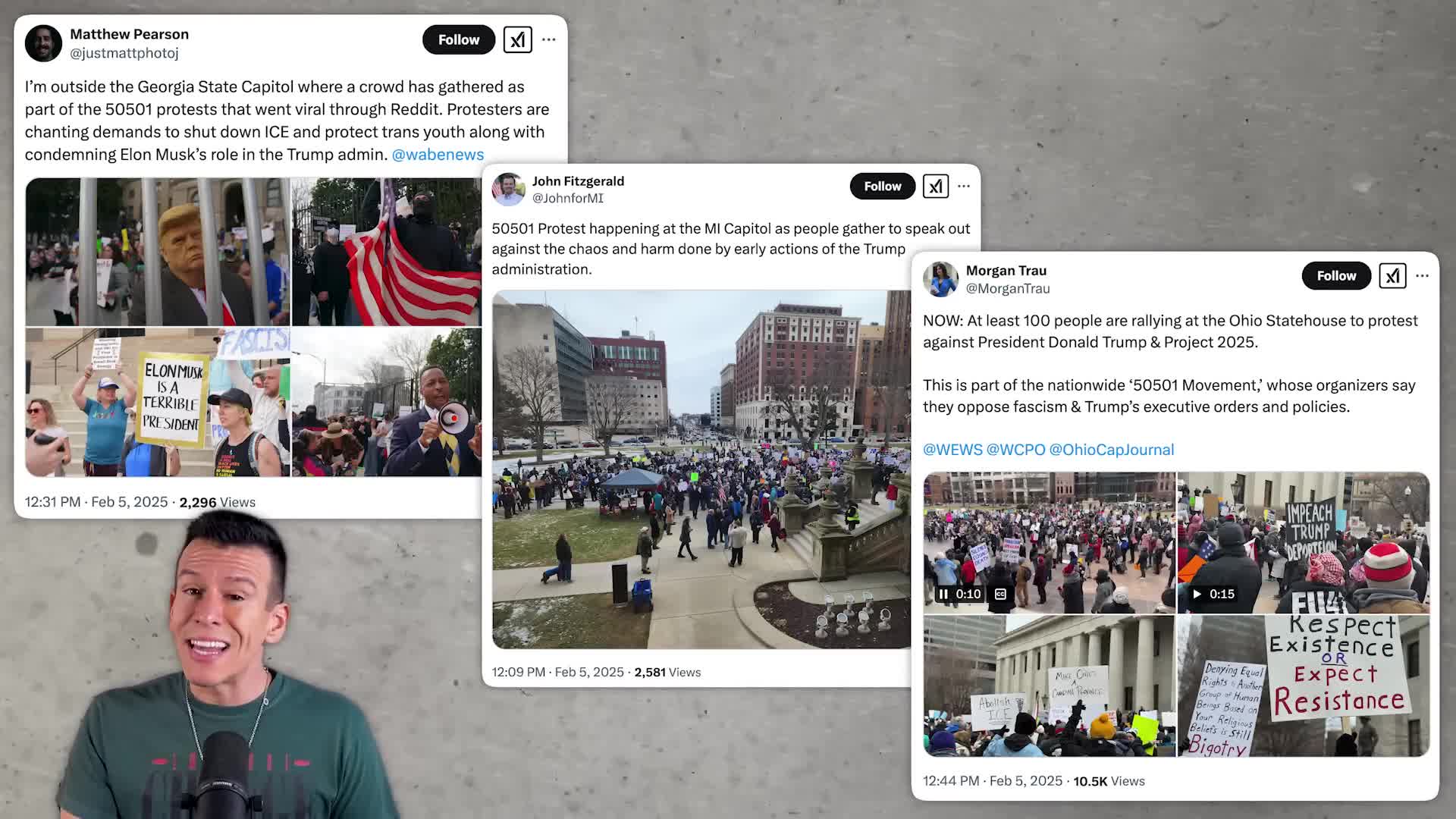This screenshot has width=1456, height=819.
Task: Open Morgan Trau's profile avatar
Action: click(x=940, y=279)
